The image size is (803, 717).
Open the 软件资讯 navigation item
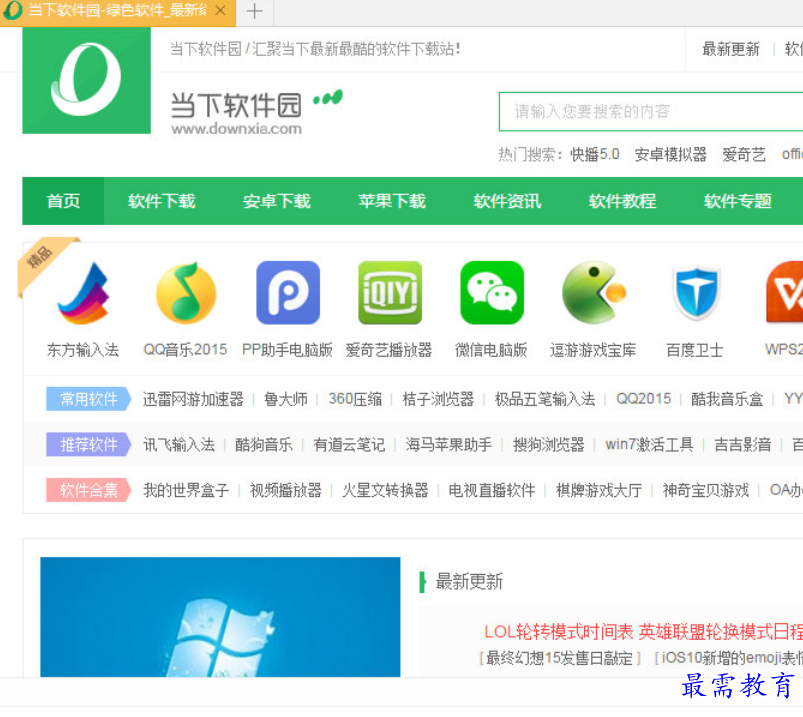pyautogui.click(x=507, y=201)
